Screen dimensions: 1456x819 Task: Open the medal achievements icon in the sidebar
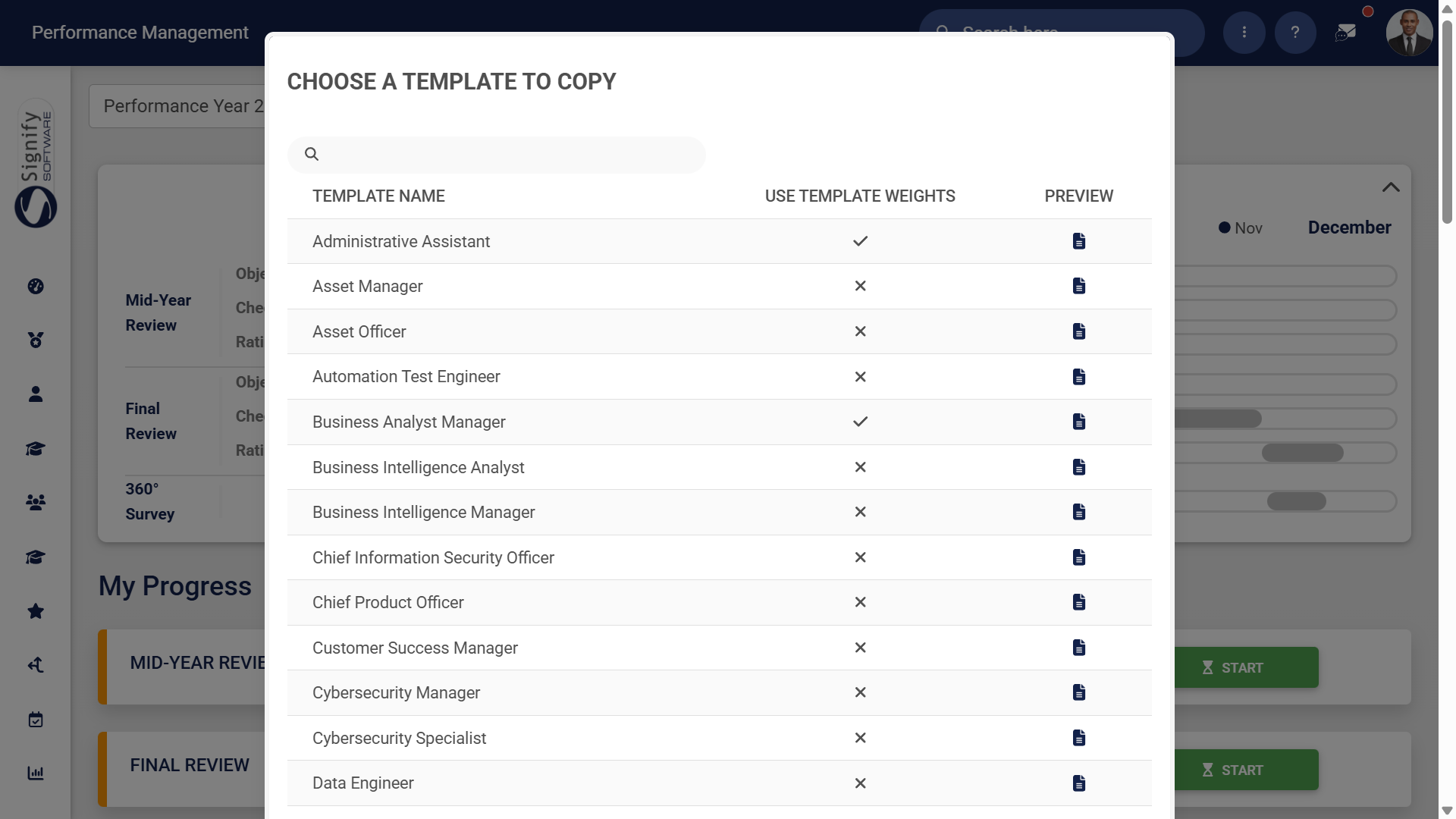click(36, 340)
